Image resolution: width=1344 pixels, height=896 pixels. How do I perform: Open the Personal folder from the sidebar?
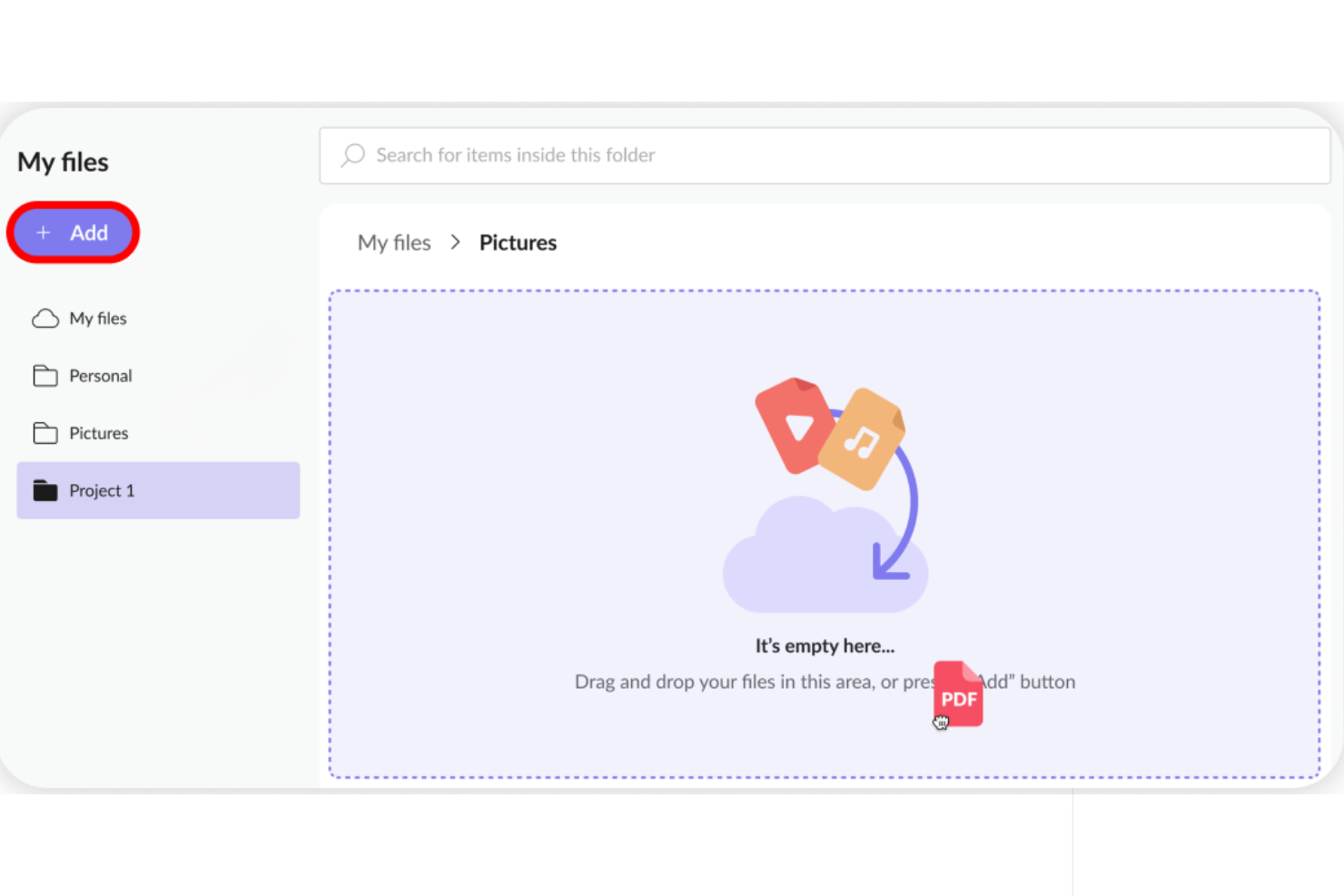click(x=100, y=375)
